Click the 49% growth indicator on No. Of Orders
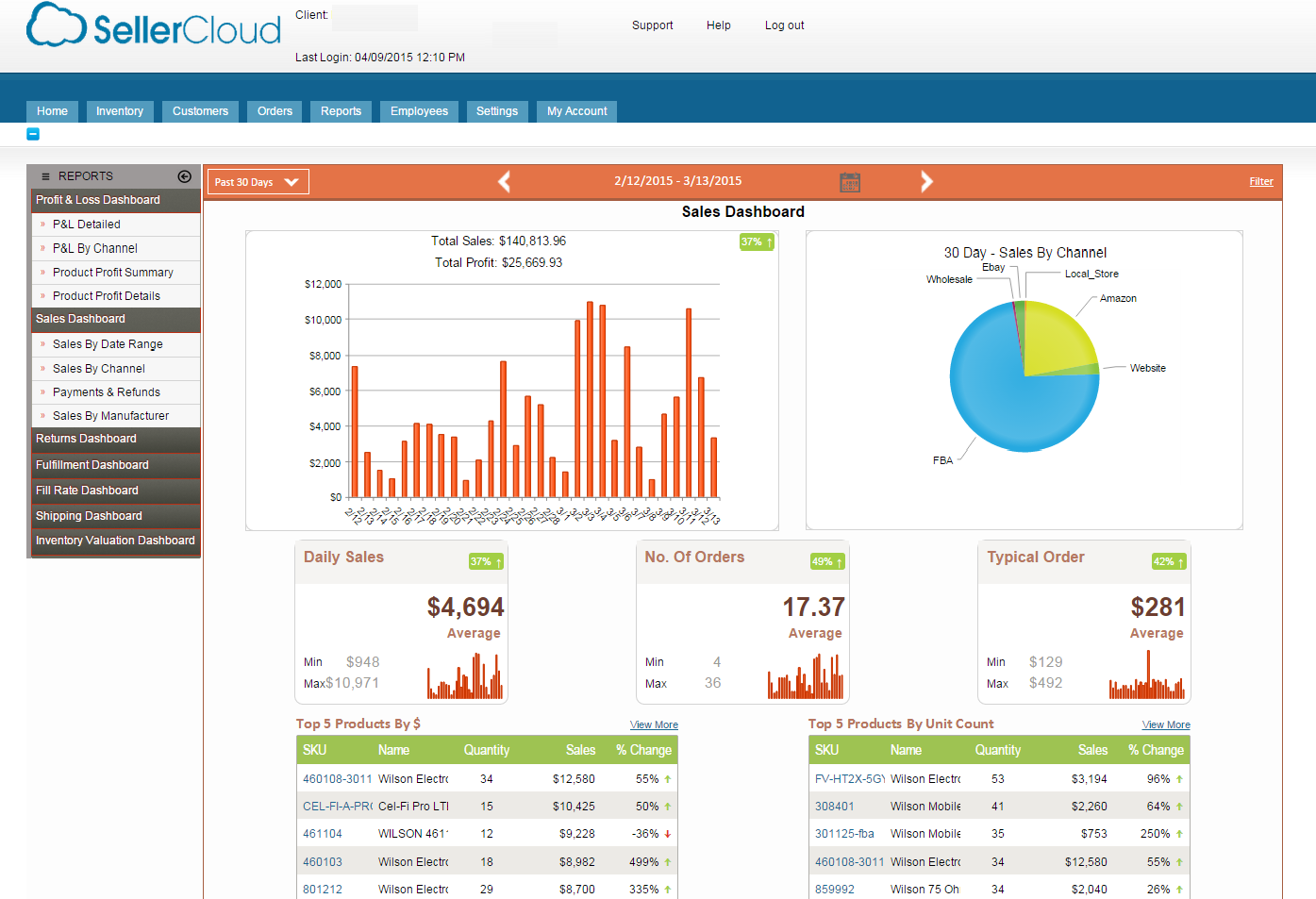Viewport: 1316px width, 899px height. (x=826, y=560)
